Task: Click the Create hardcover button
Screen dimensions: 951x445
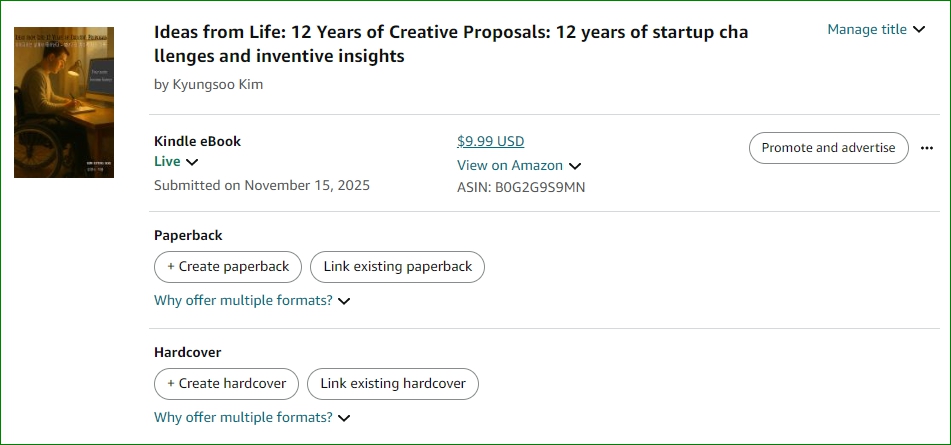Action: pyautogui.click(x=226, y=384)
